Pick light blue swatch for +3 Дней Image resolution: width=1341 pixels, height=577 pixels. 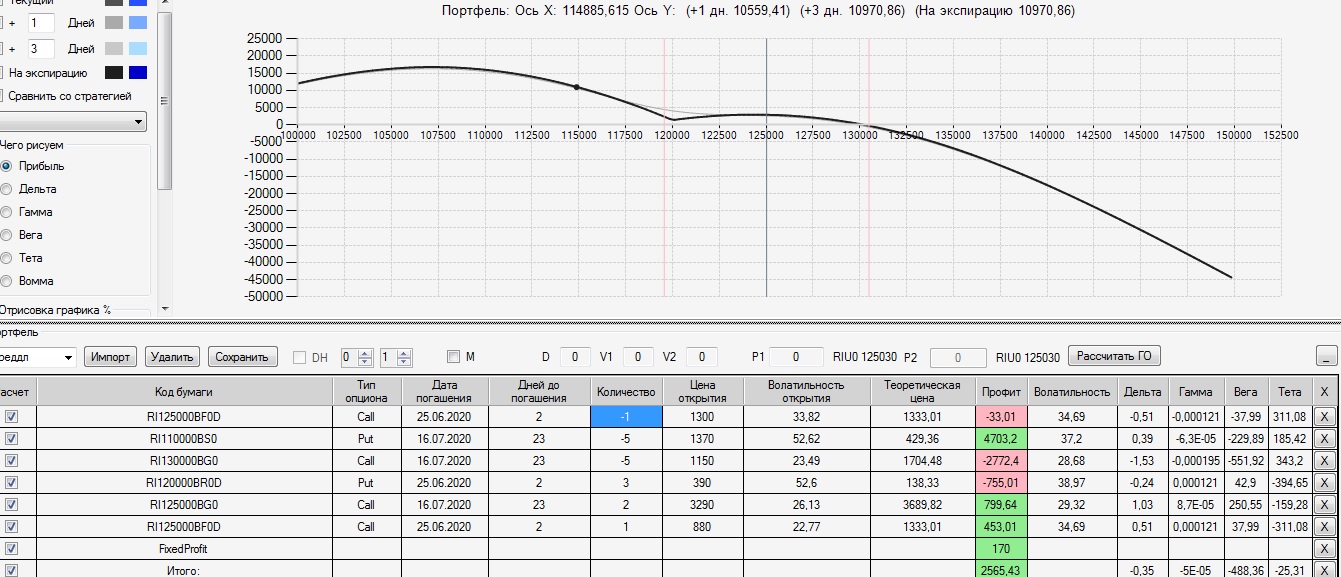[139, 49]
